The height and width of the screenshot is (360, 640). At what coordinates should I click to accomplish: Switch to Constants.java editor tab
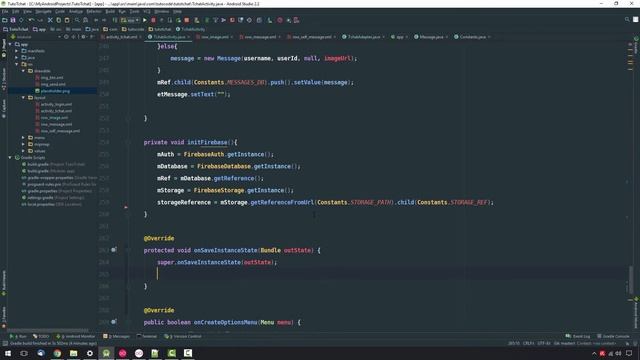(472, 37)
